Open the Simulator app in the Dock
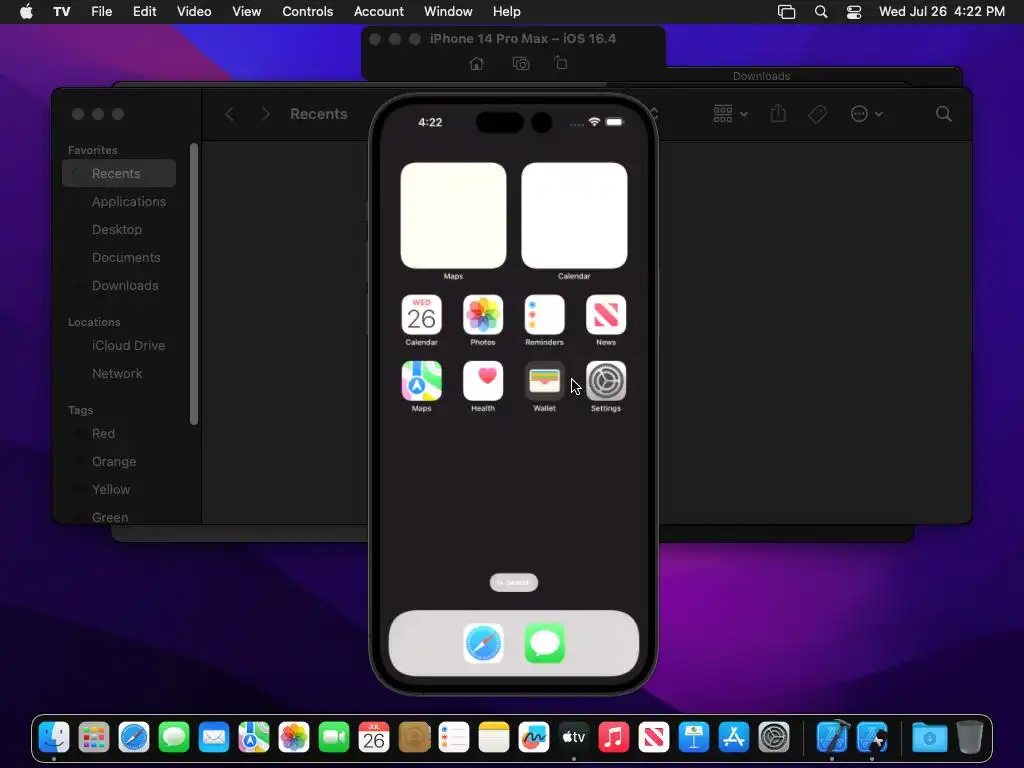The image size is (1024, 768). (872, 738)
